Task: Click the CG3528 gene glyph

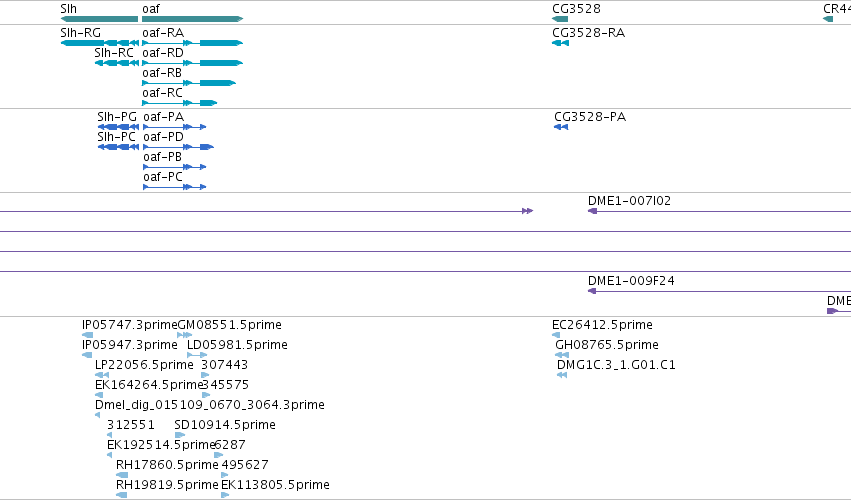Action: tap(560, 19)
